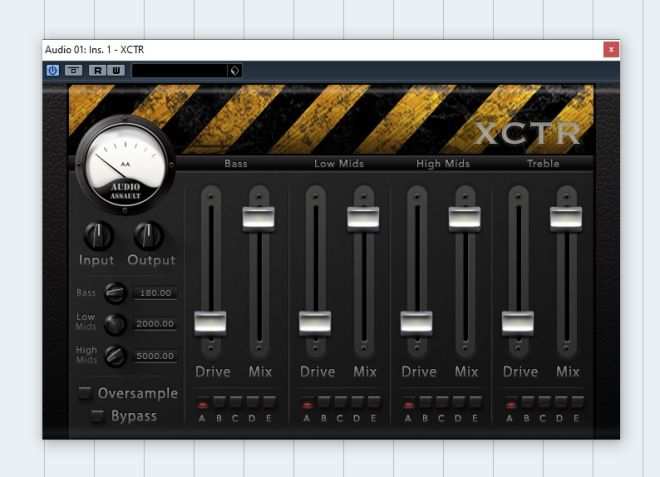Toggle the plugin power activate button
This screenshot has width=660, height=477.
tap(53, 70)
